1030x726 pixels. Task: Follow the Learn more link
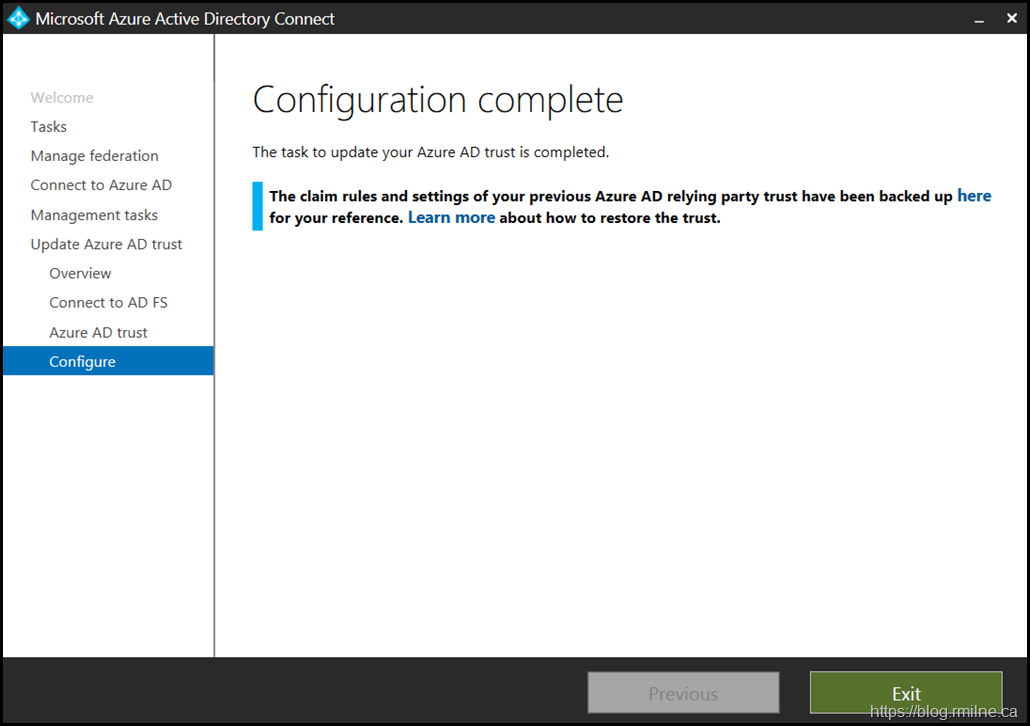click(451, 217)
